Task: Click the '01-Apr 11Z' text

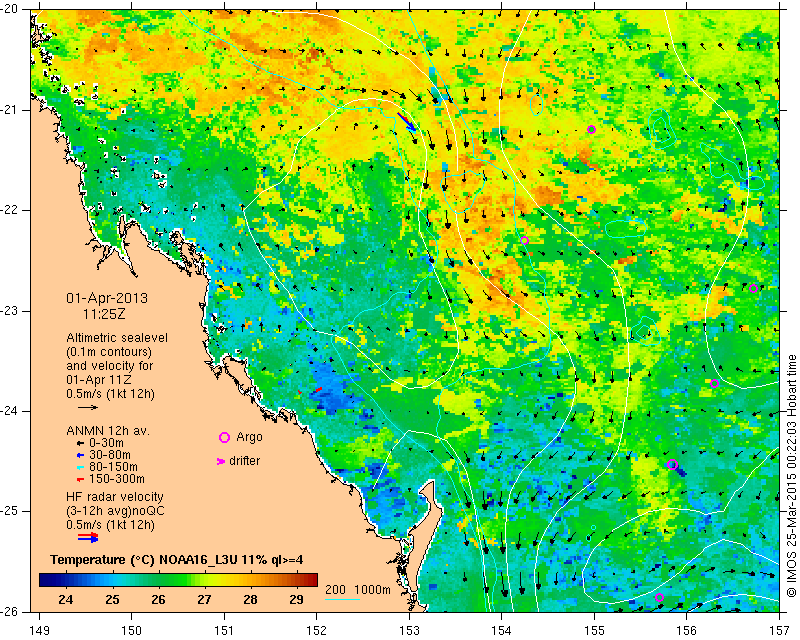Action: tap(98, 380)
